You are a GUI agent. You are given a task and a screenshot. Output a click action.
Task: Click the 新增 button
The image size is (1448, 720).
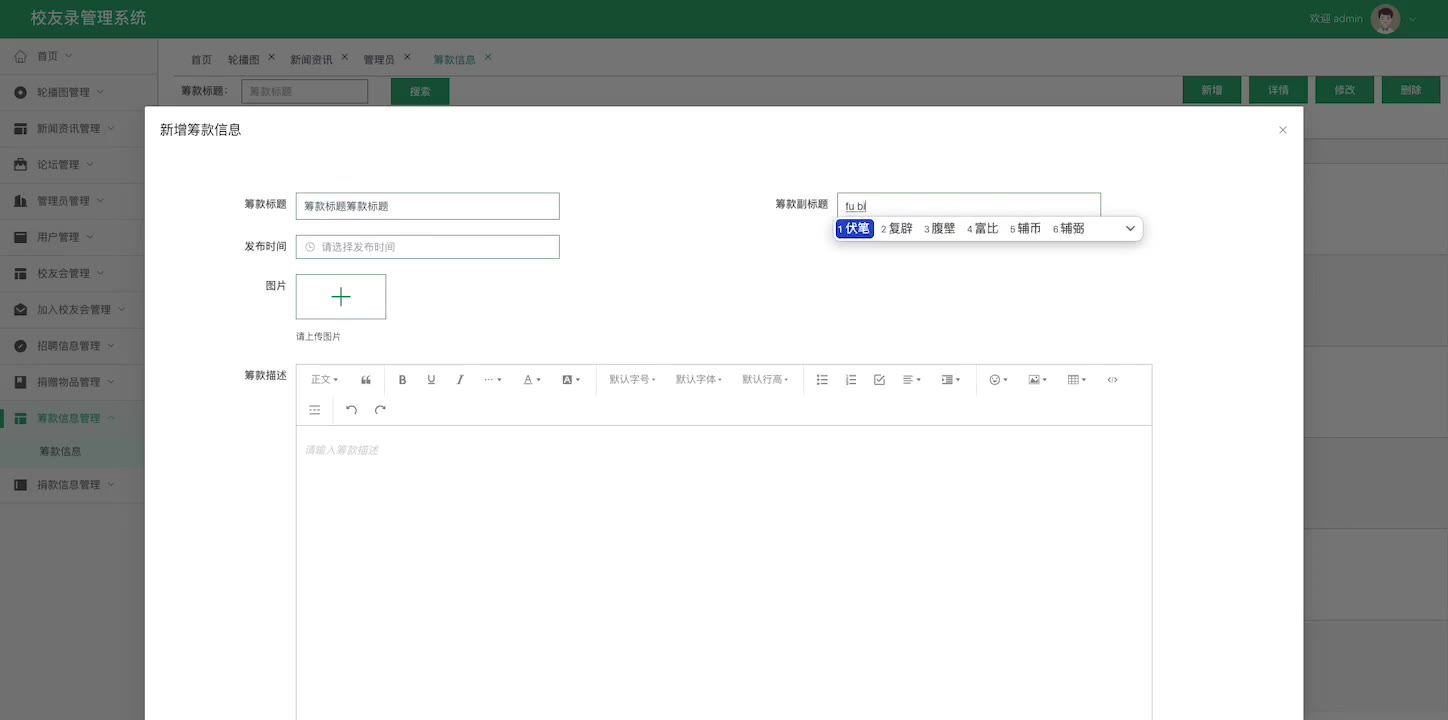pyautogui.click(x=1212, y=90)
